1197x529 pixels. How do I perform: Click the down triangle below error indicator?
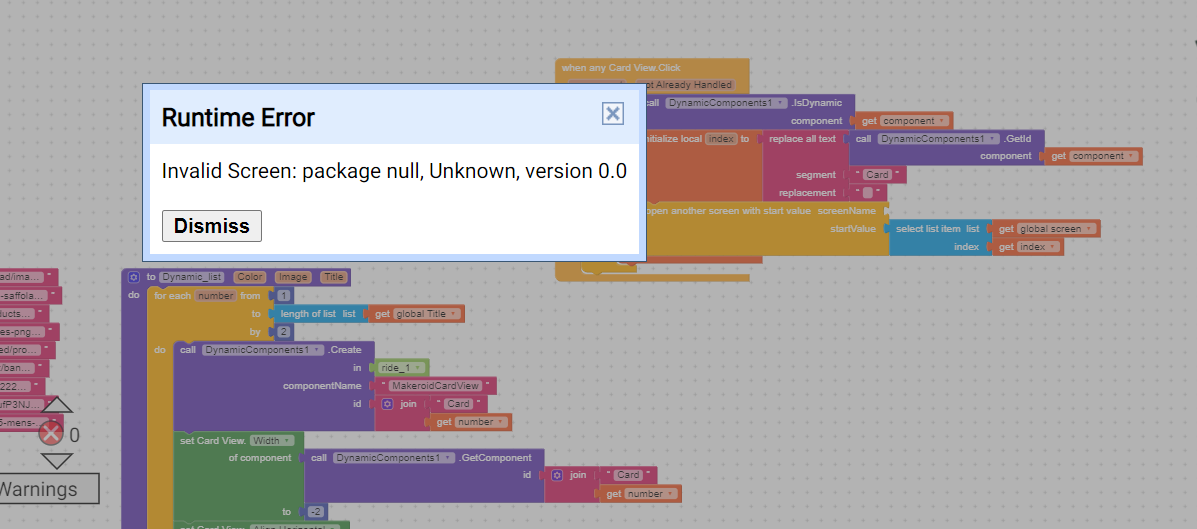56,461
